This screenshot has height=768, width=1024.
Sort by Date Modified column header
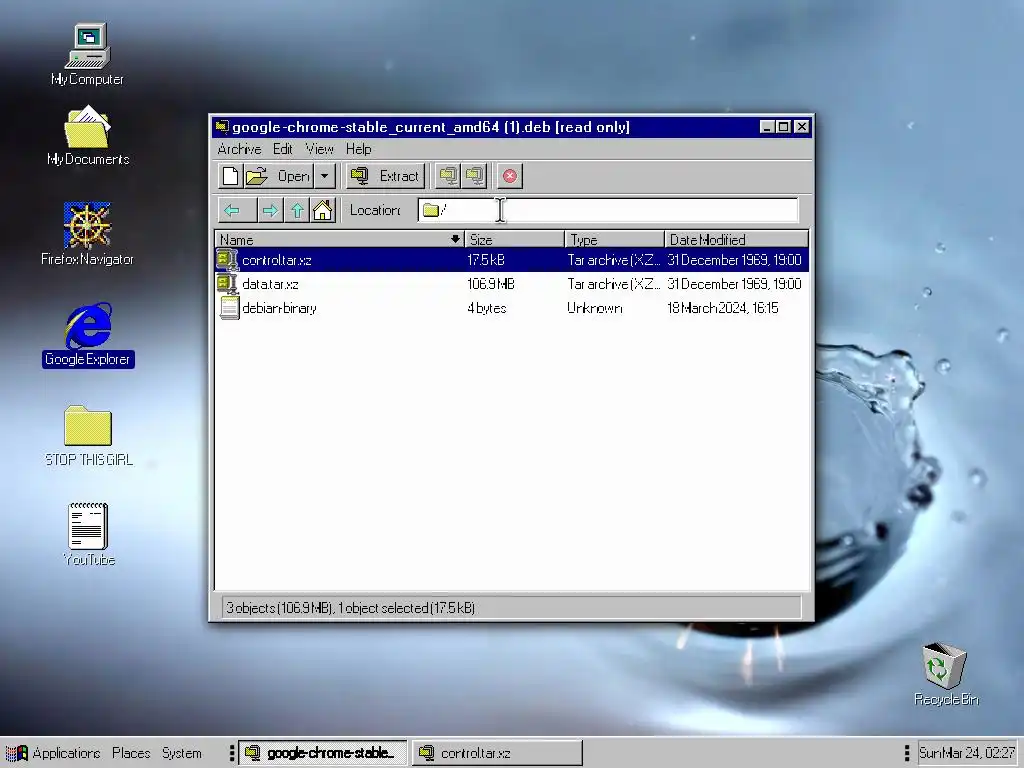tap(737, 239)
